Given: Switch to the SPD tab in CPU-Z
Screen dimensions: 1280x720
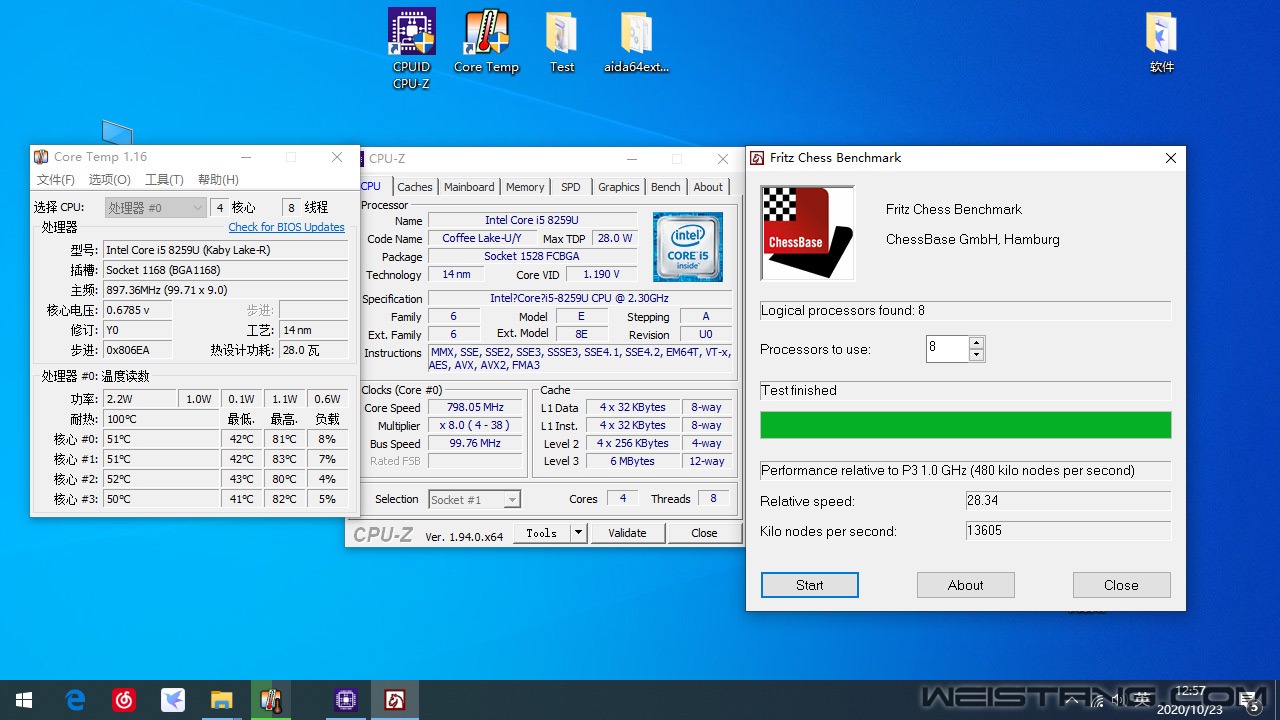Looking at the screenshot, I should [571, 187].
